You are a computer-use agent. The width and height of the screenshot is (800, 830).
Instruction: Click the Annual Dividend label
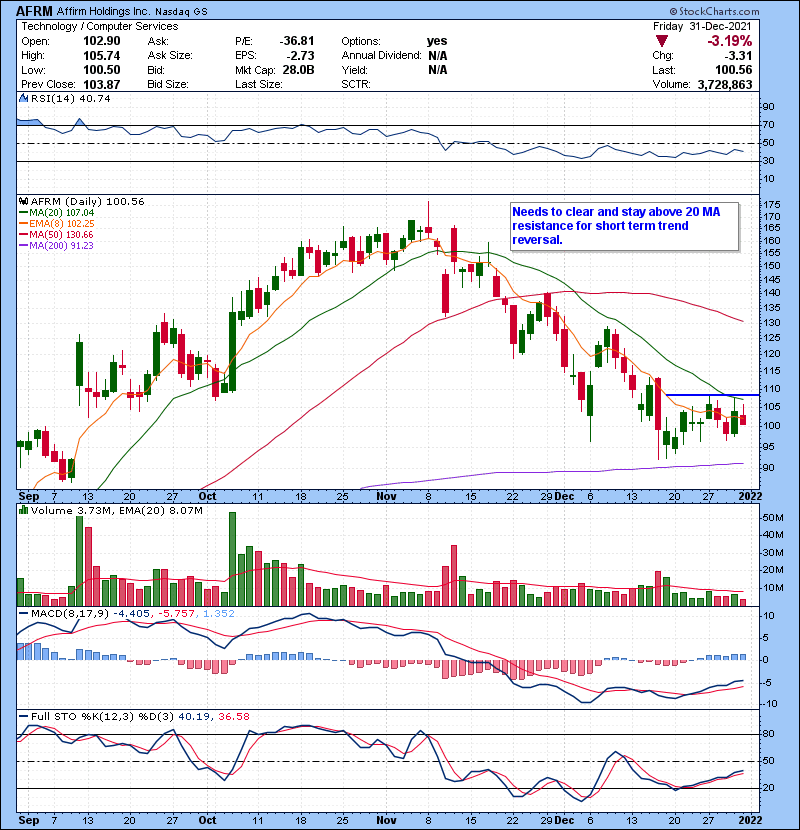[x=381, y=56]
